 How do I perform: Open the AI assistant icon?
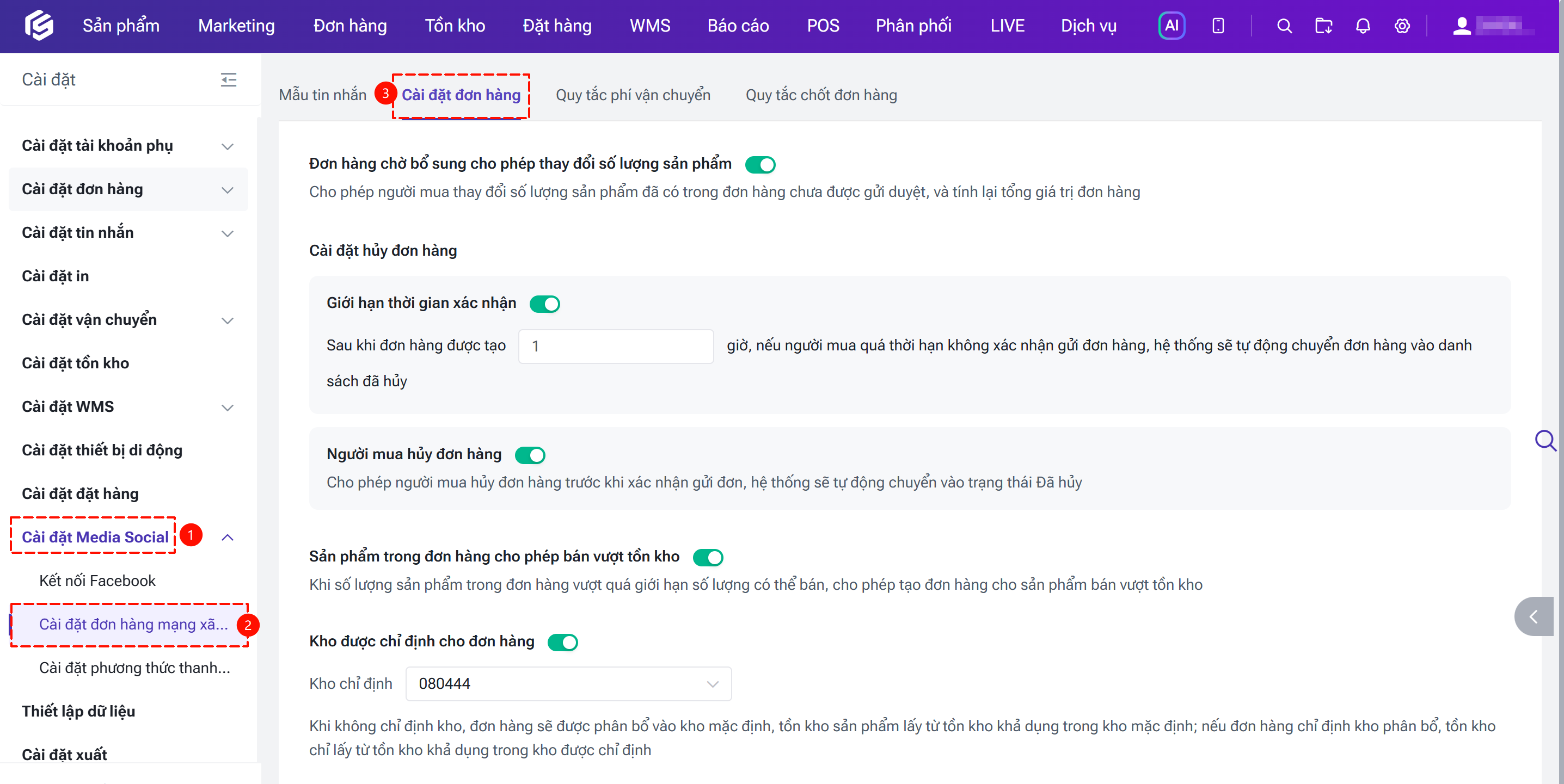coord(1171,26)
